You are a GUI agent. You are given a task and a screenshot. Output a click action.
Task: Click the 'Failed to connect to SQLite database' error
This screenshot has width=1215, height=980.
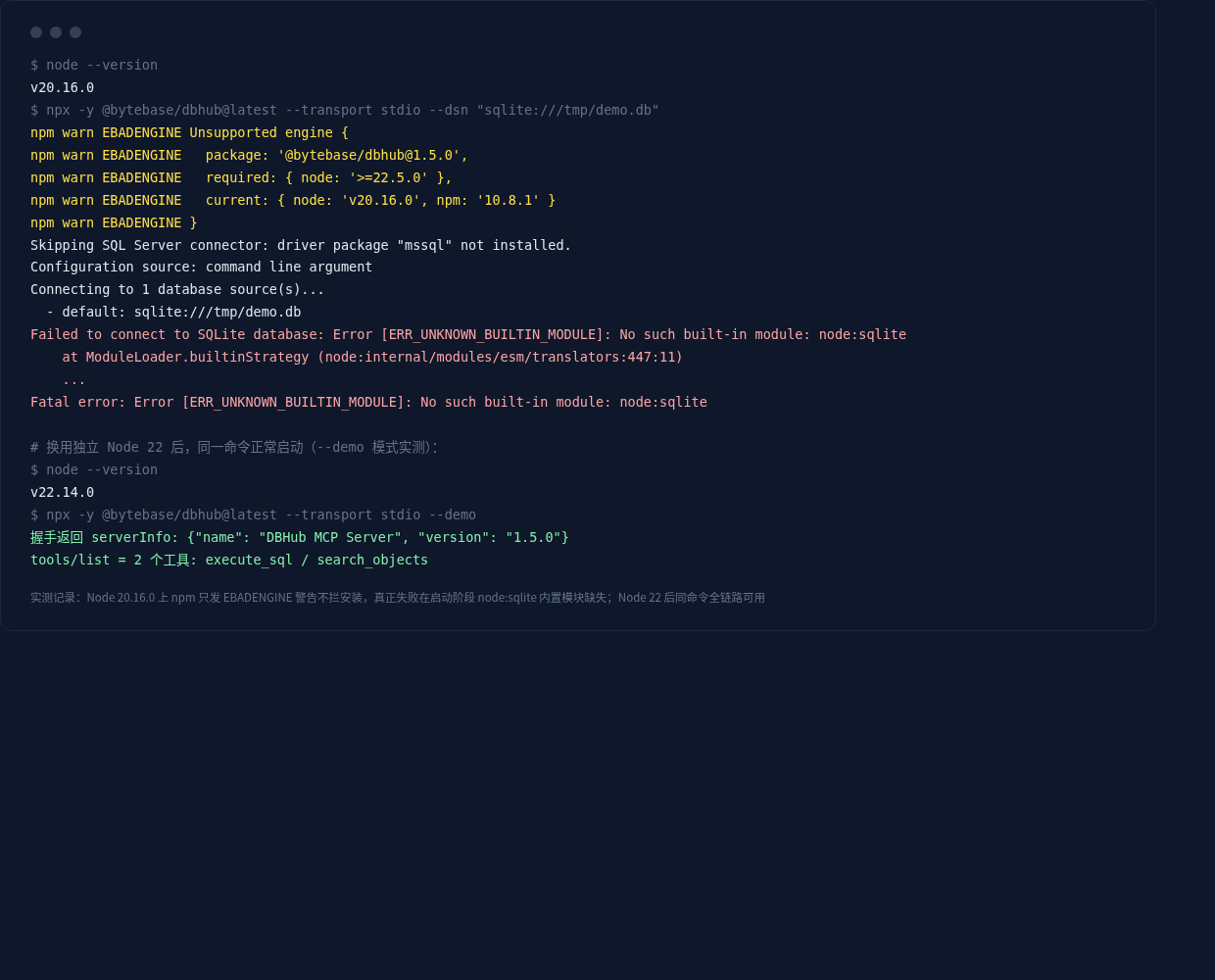468,334
